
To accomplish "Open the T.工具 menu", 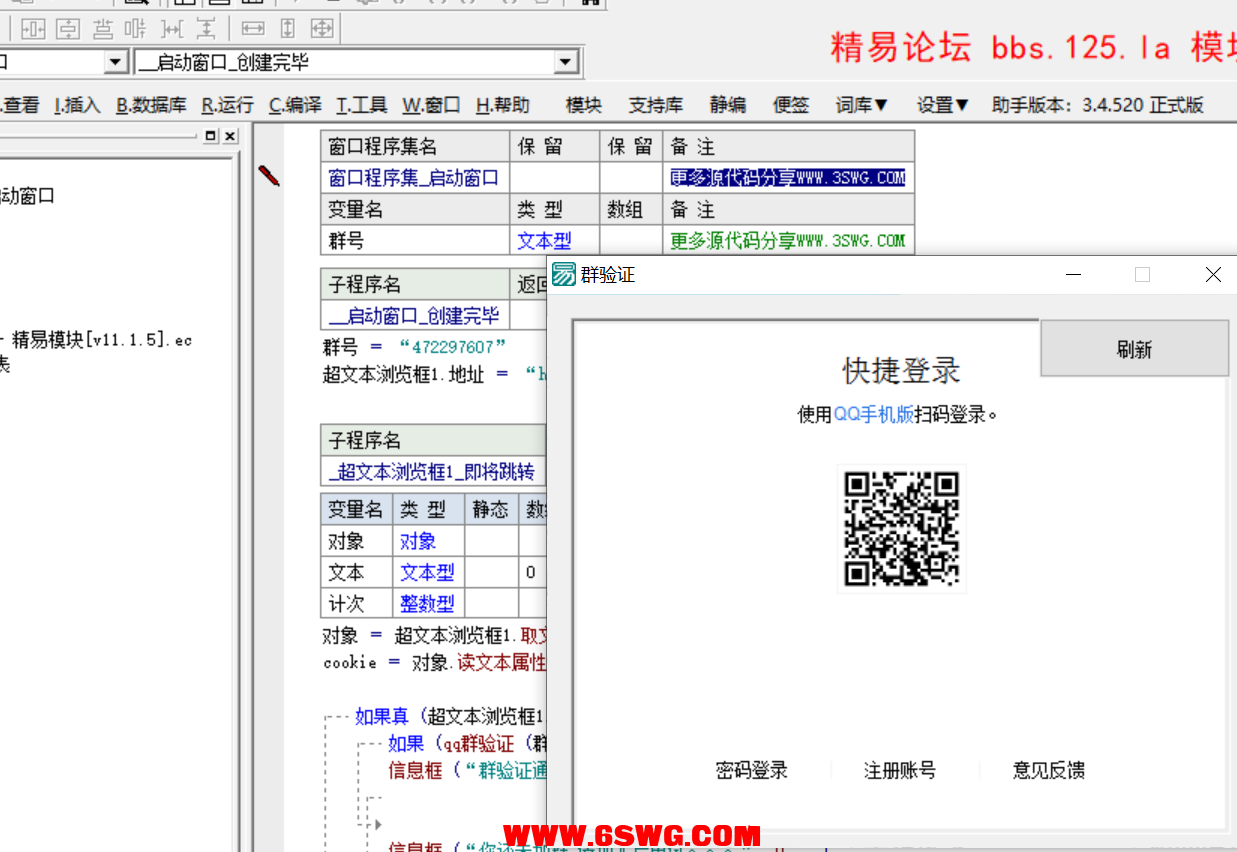I will pos(361,105).
